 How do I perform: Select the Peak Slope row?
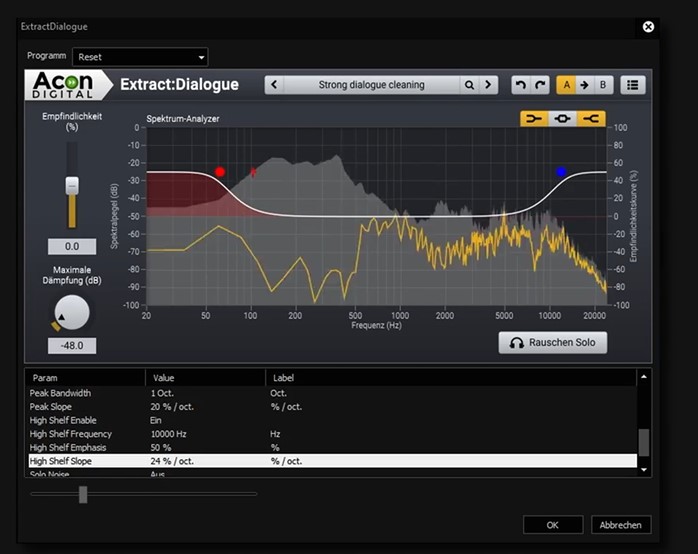pos(333,407)
